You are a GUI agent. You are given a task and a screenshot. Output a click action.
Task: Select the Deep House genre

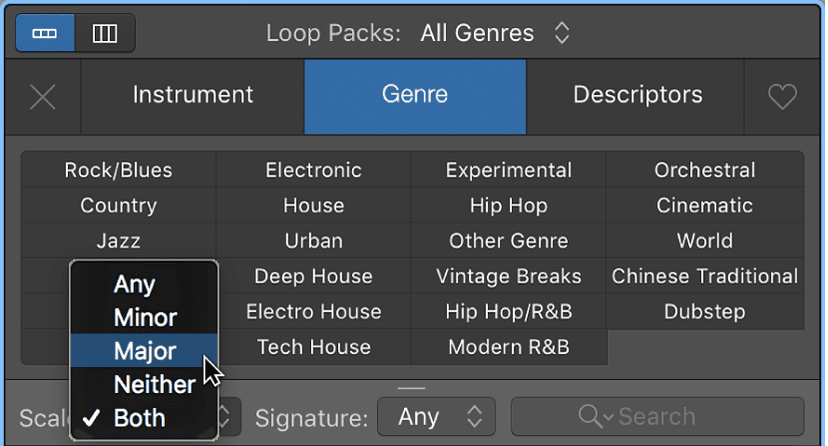314,276
